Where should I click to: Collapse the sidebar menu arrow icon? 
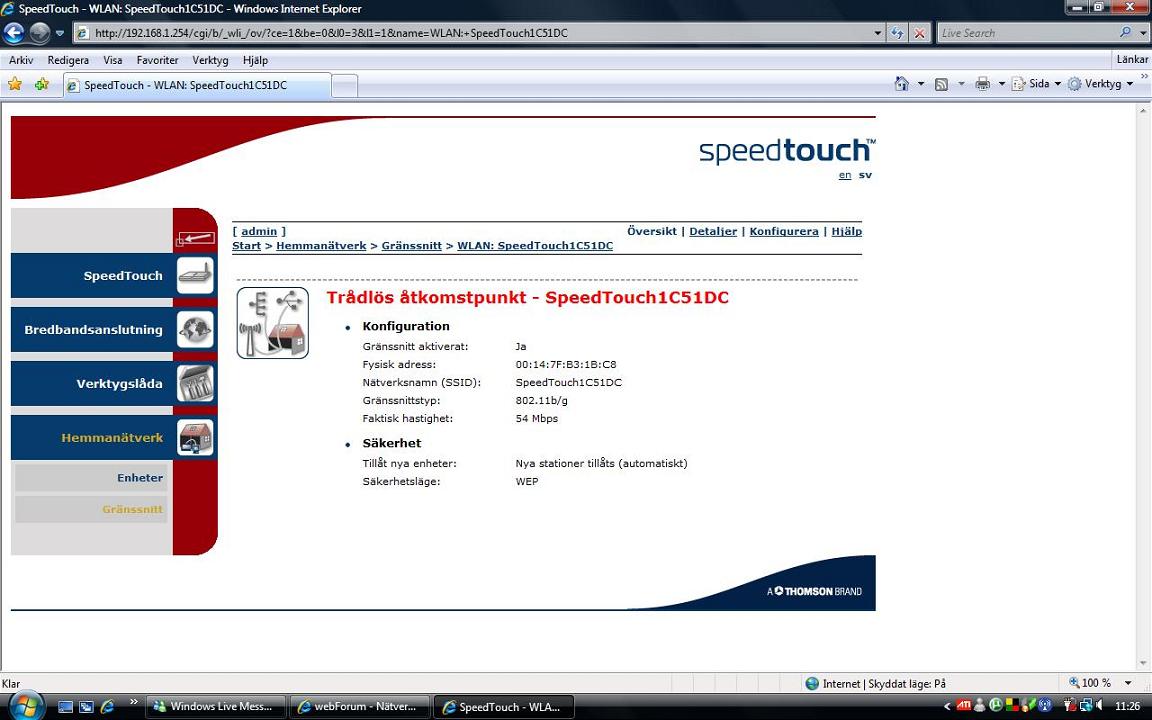pos(195,239)
